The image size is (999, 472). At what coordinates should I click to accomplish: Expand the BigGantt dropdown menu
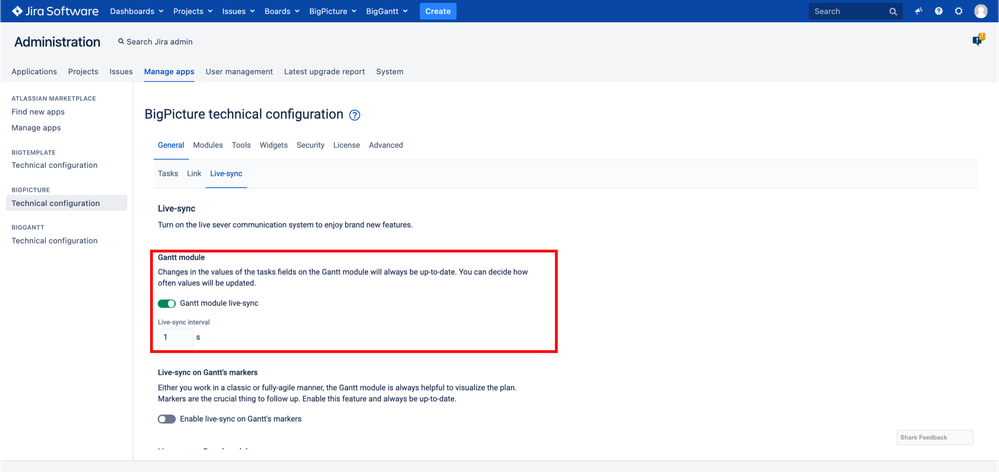(388, 11)
